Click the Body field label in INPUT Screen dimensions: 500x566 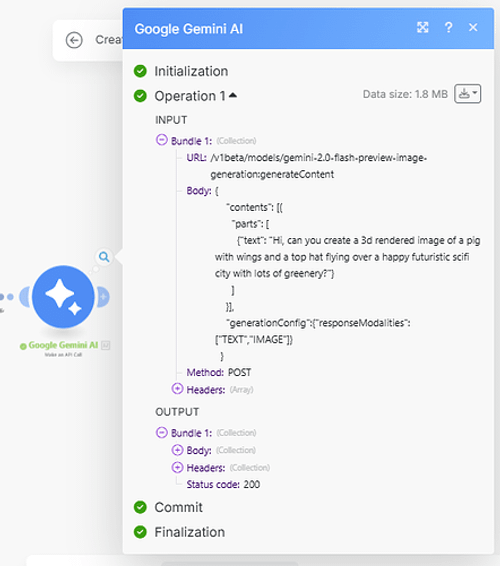[199, 191]
